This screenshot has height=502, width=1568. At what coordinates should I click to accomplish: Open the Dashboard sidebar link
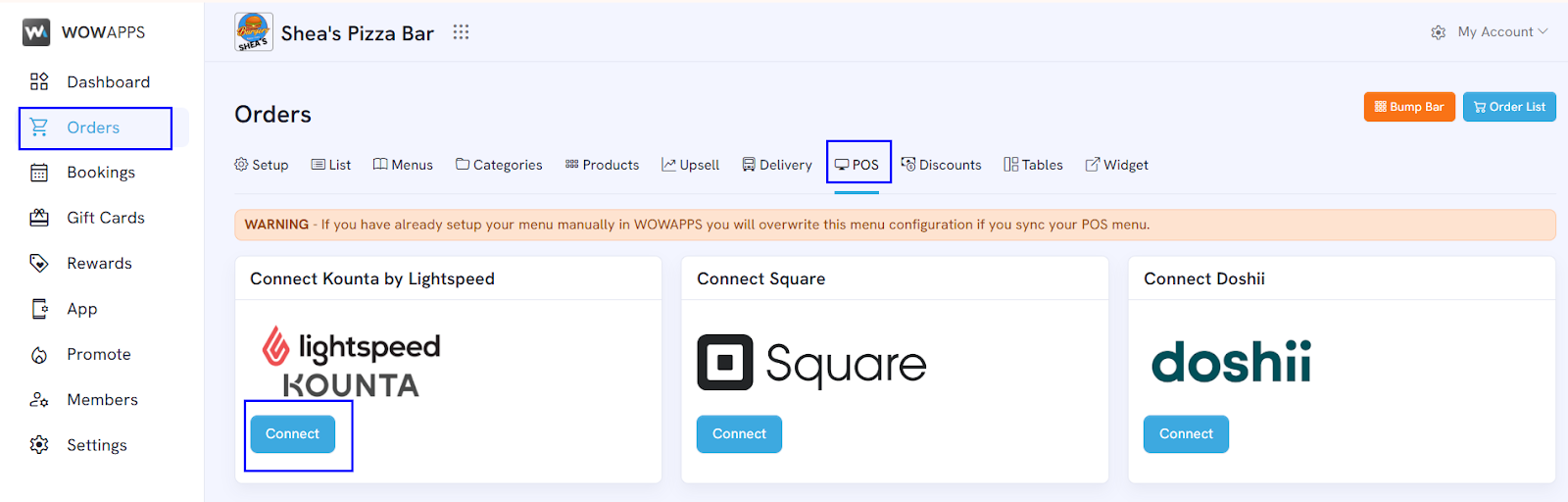[109, 82]
